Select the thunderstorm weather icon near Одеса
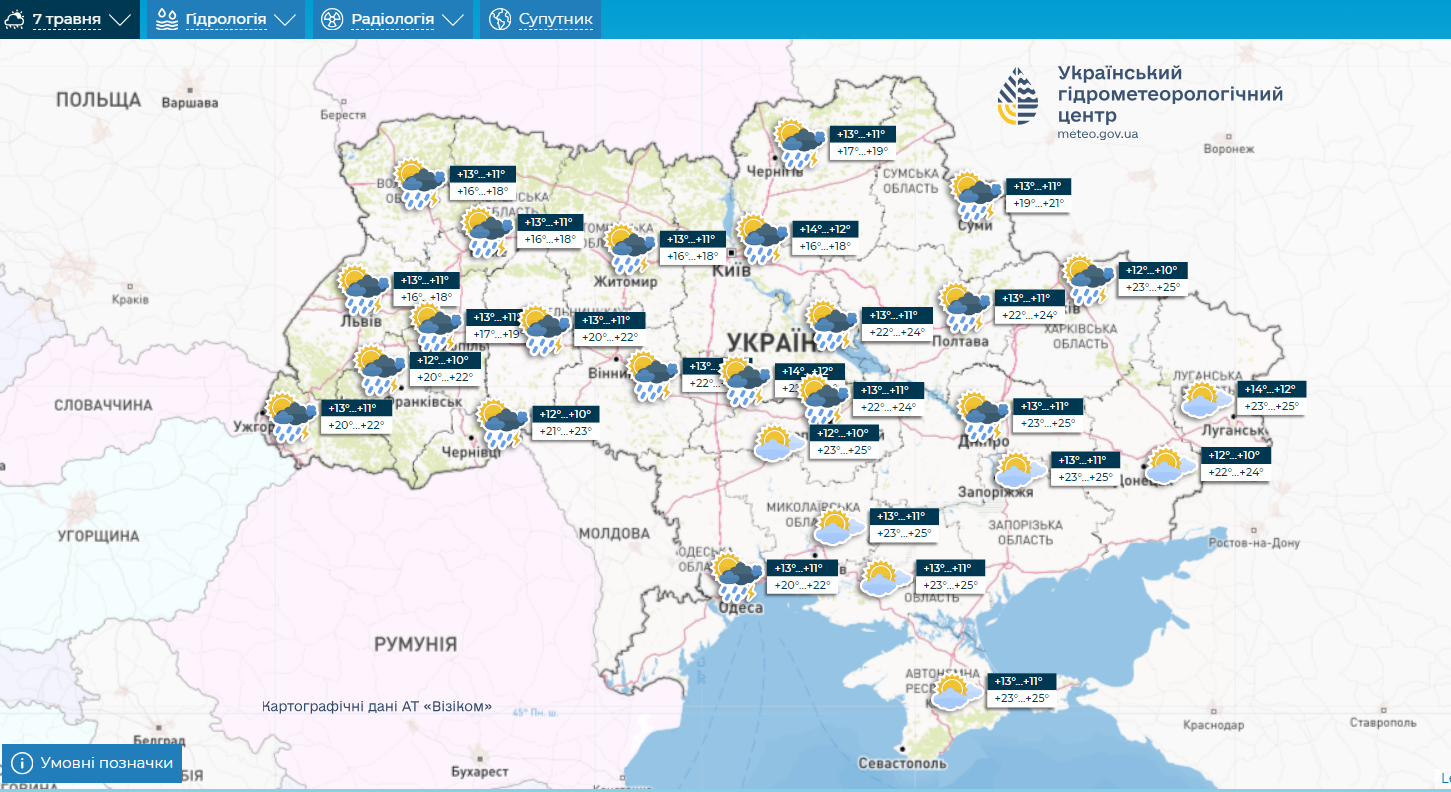 (738, 578)
